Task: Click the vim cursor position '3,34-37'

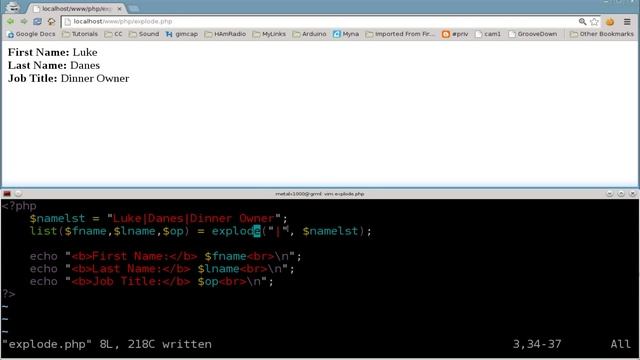Action: click(537, 344)
